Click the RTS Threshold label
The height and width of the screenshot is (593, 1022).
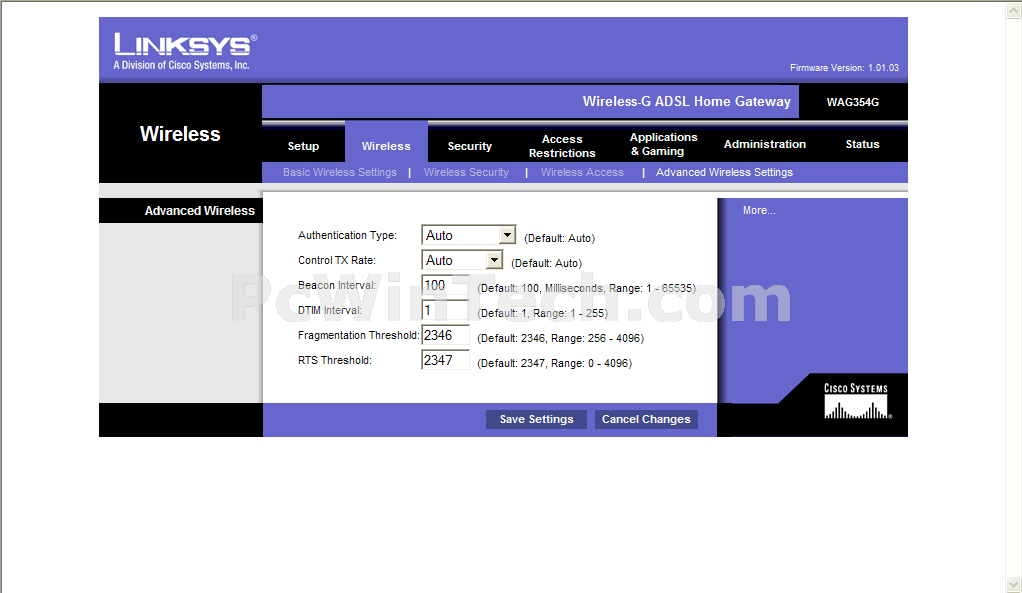tap(334, 360)
